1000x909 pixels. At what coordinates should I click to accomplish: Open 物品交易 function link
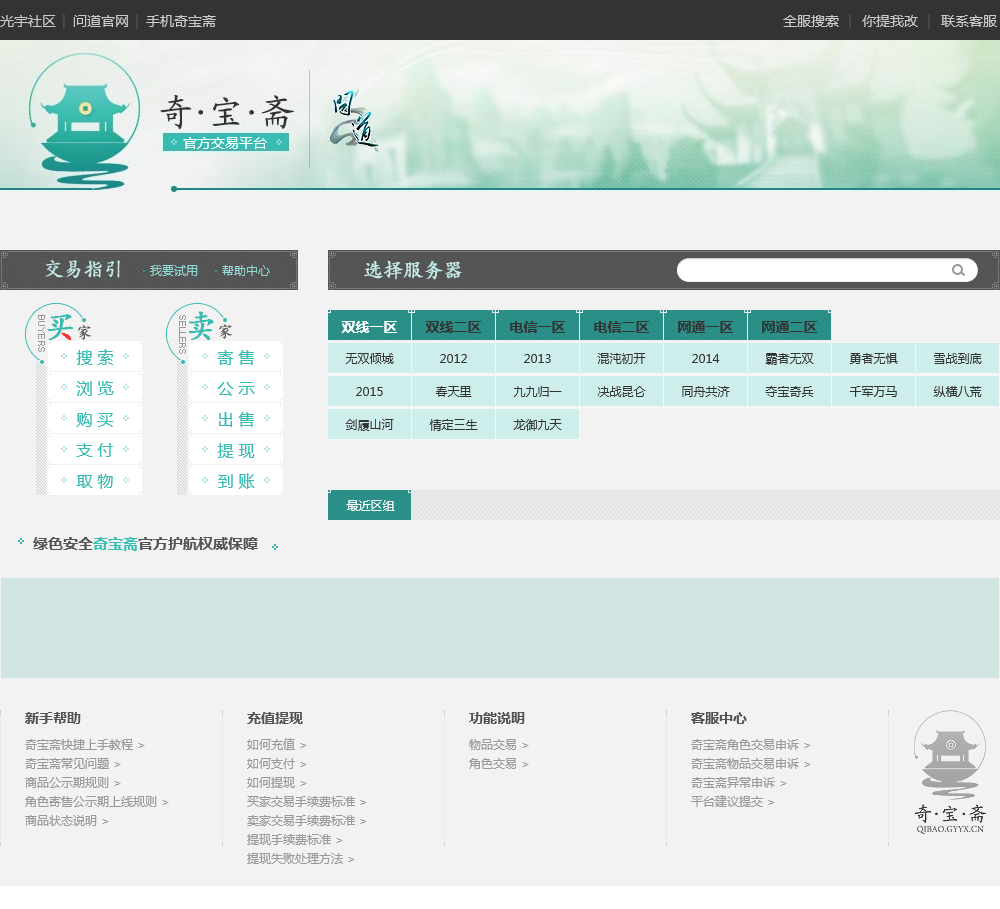coord(498,744)
